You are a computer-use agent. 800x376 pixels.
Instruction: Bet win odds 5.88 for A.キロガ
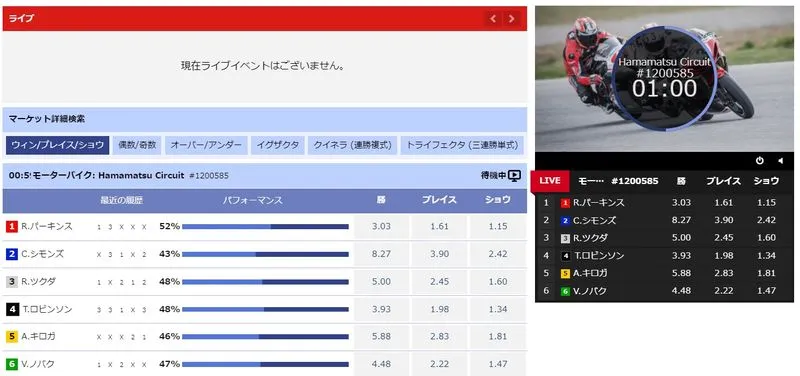tap(381, 337)
